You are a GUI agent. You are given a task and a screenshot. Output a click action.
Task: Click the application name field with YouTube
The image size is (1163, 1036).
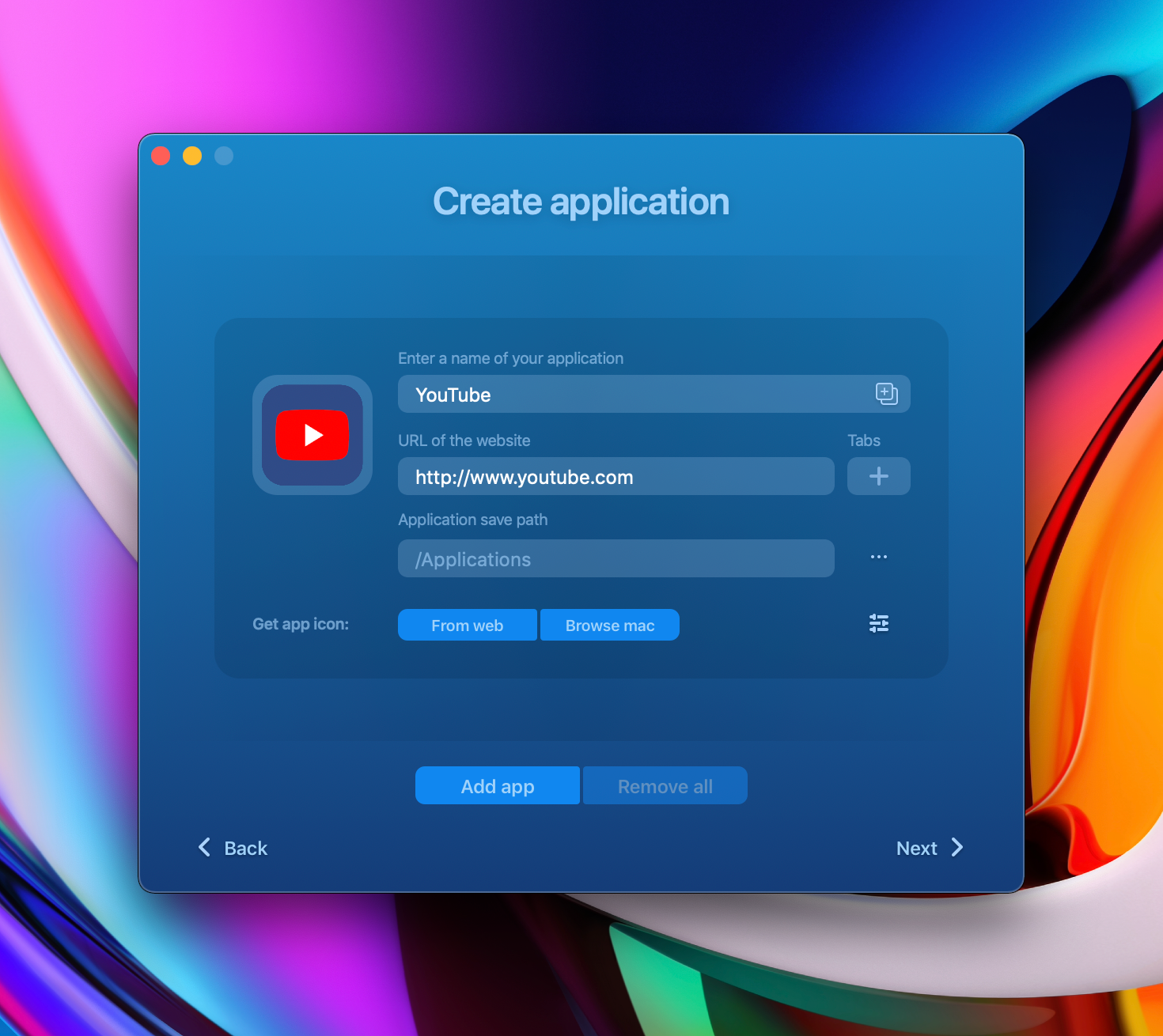click(x=653, y=394)
